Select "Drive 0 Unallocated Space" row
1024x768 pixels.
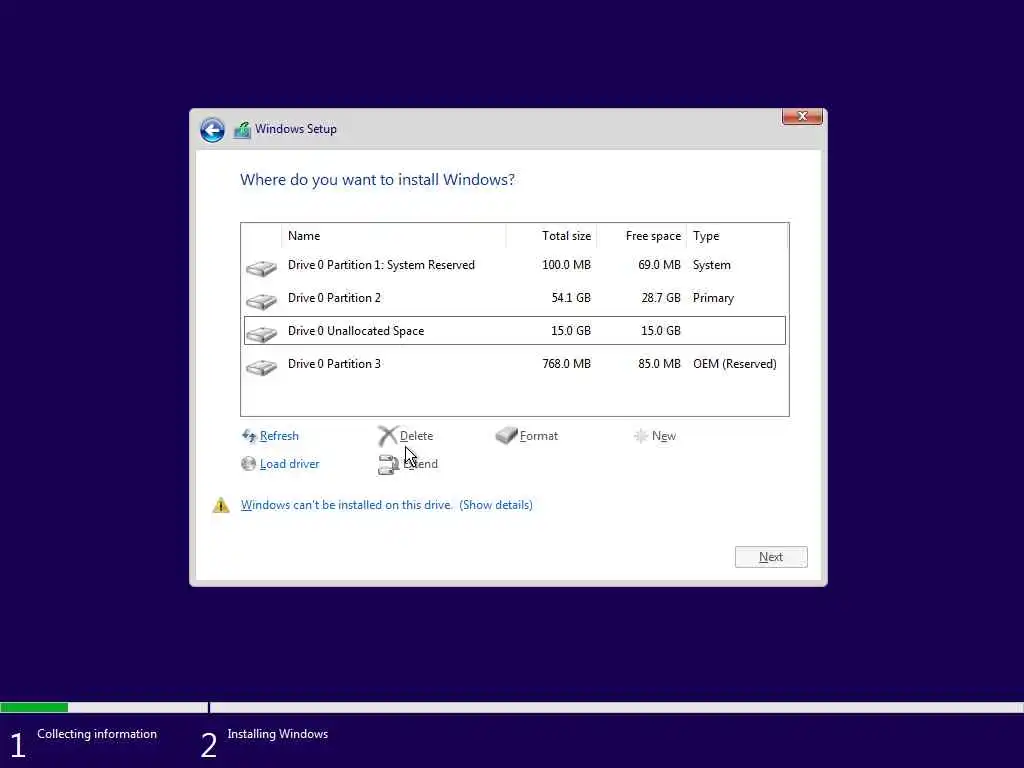(x=515, y=330)
